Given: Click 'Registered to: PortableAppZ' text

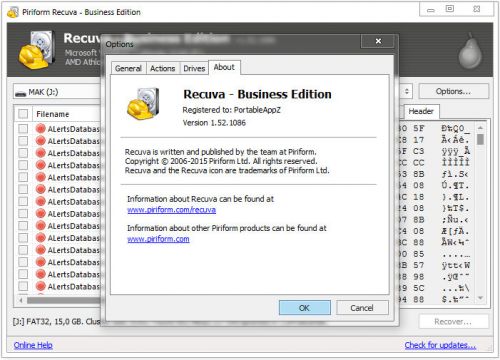Looking at the screenshot, I should pyautogui.click(x=231, y=110).
